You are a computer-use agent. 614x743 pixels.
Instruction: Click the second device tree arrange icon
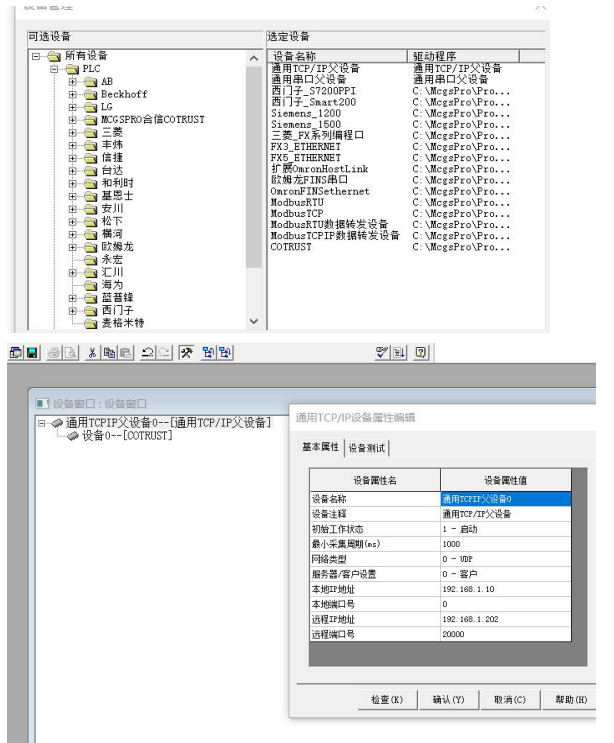225,353
